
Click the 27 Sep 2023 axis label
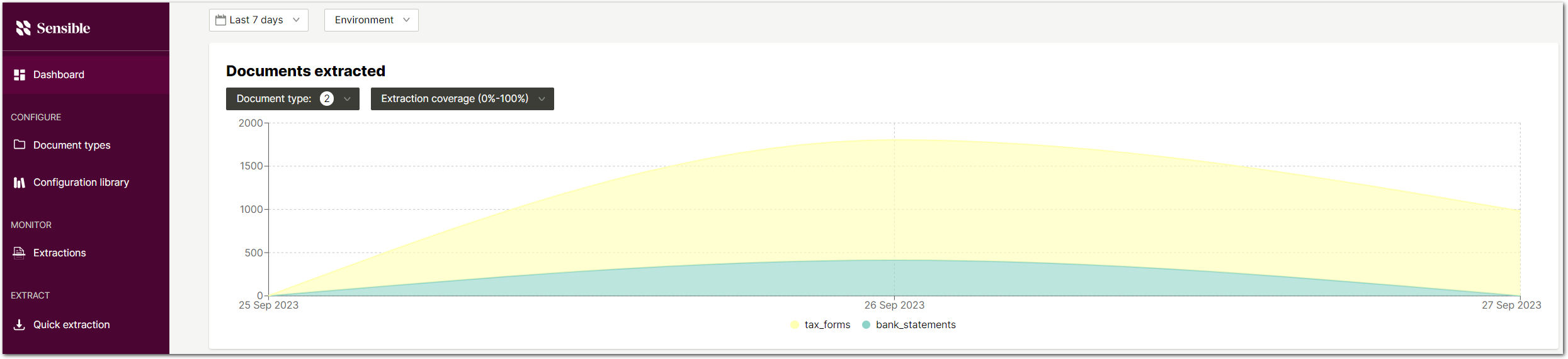[x=1511, y=305]
